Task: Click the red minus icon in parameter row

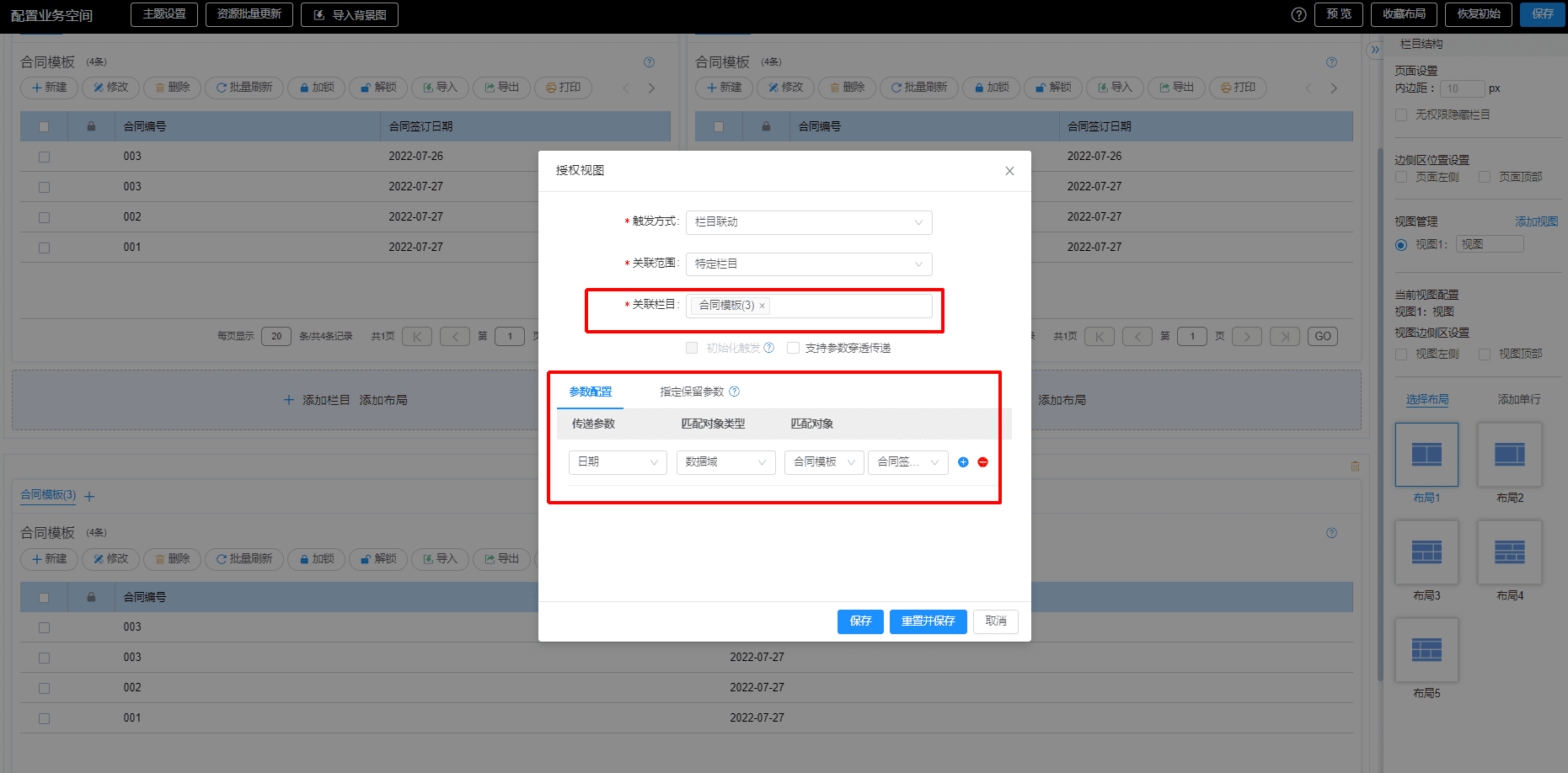Action: click(982, 462)
